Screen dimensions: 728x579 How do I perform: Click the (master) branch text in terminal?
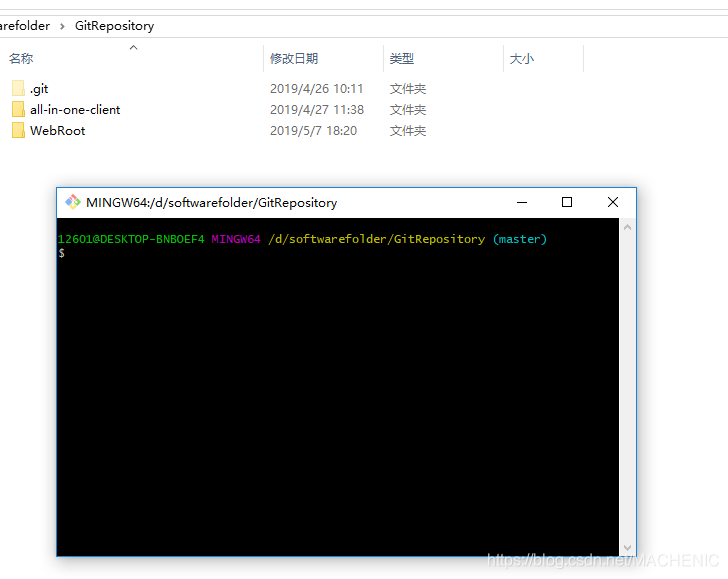click(x=520, y=239)
